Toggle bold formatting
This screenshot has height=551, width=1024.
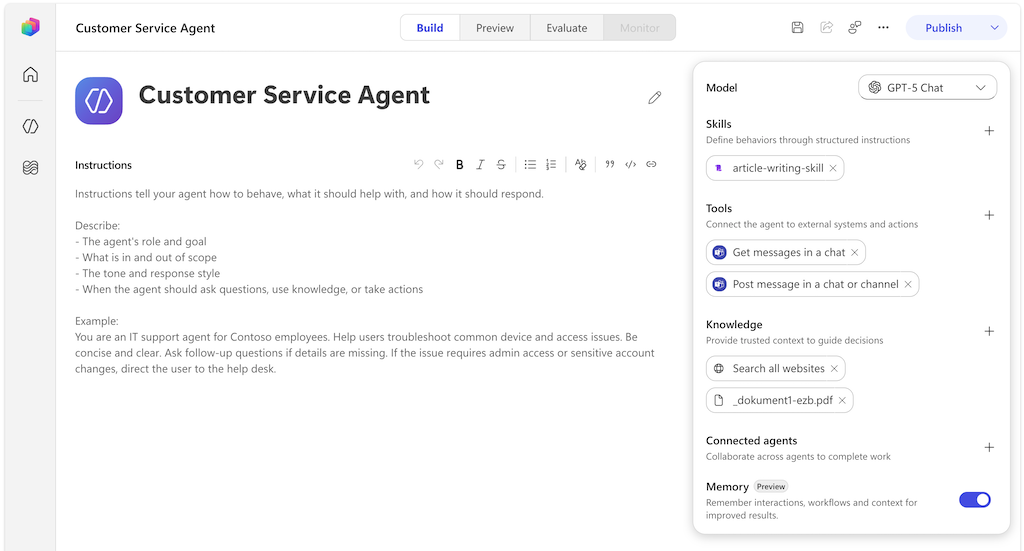460,165
